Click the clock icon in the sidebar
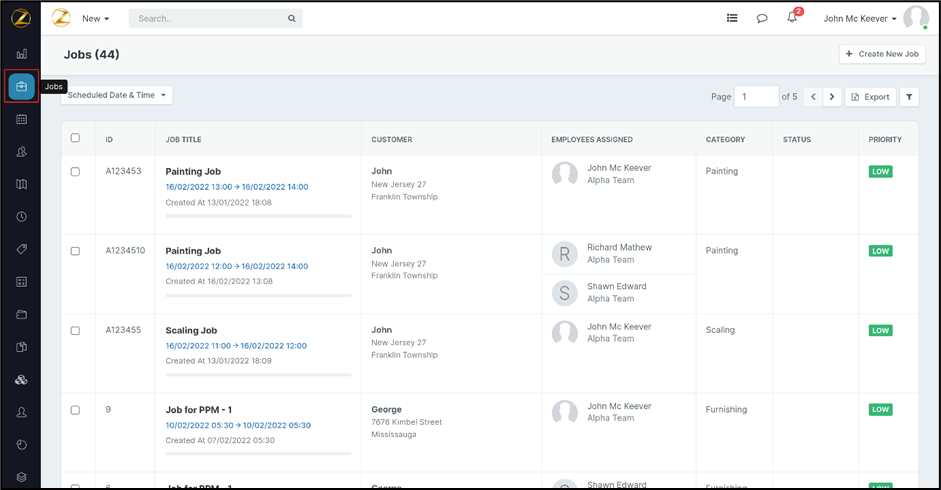This screenshot has width=941, height=490. pyautogui.click(x=21, y=217)
